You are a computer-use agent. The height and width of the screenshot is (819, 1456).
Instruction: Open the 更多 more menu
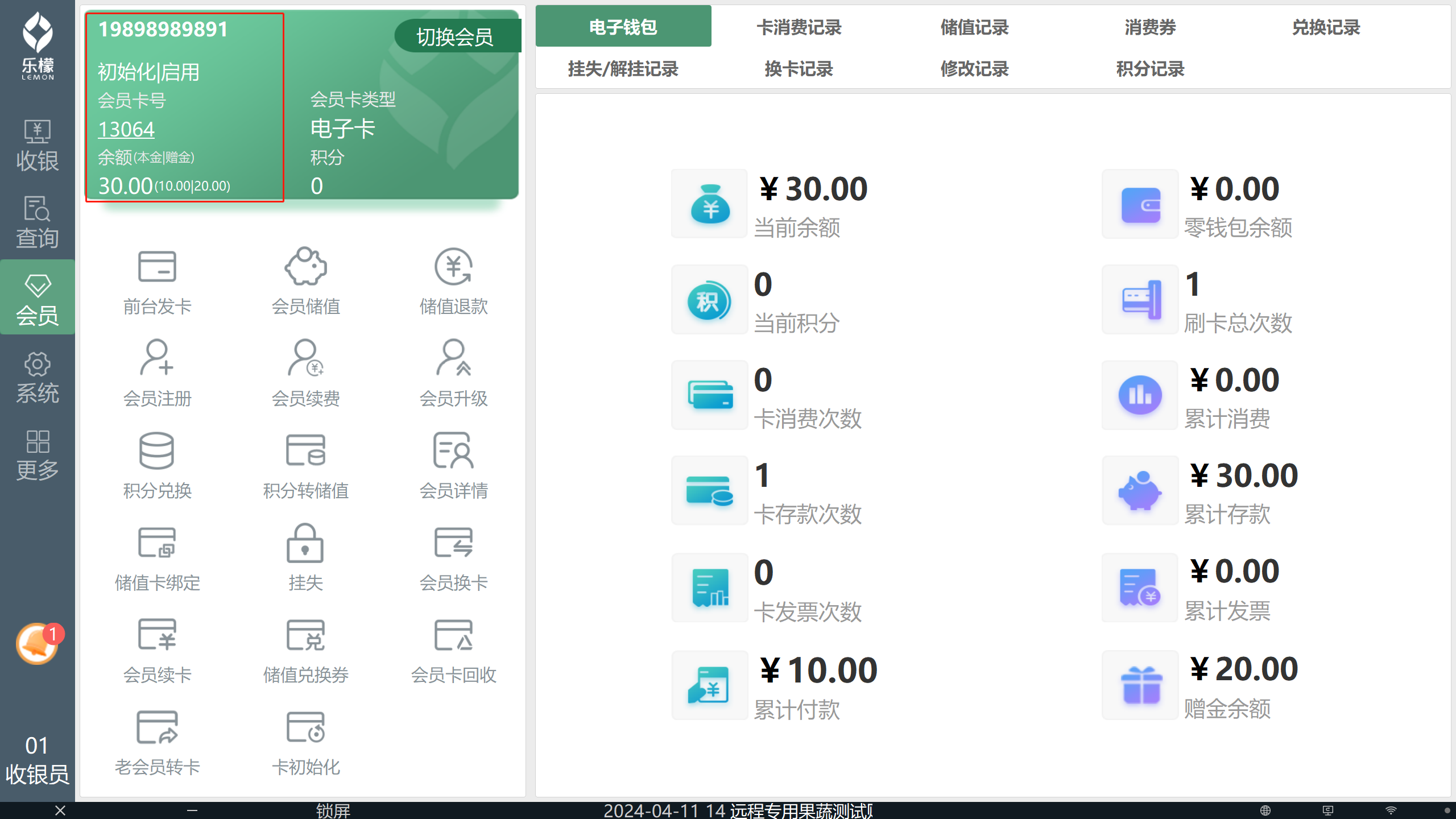38,455
